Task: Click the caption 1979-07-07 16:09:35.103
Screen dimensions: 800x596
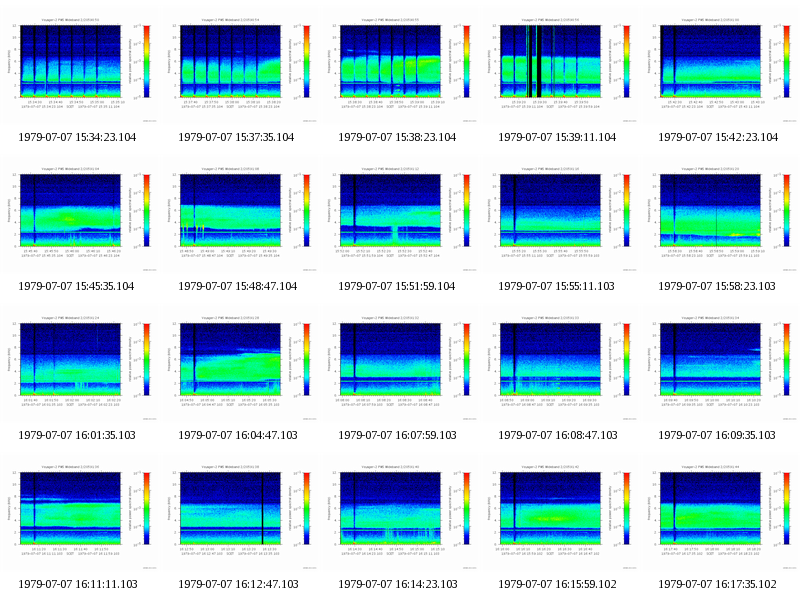Action: click(x=717, y=435)
